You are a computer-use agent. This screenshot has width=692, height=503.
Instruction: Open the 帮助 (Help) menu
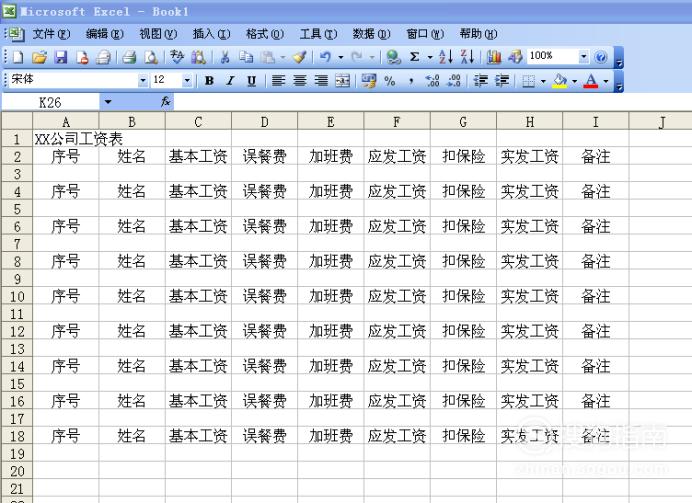(478, 34)
